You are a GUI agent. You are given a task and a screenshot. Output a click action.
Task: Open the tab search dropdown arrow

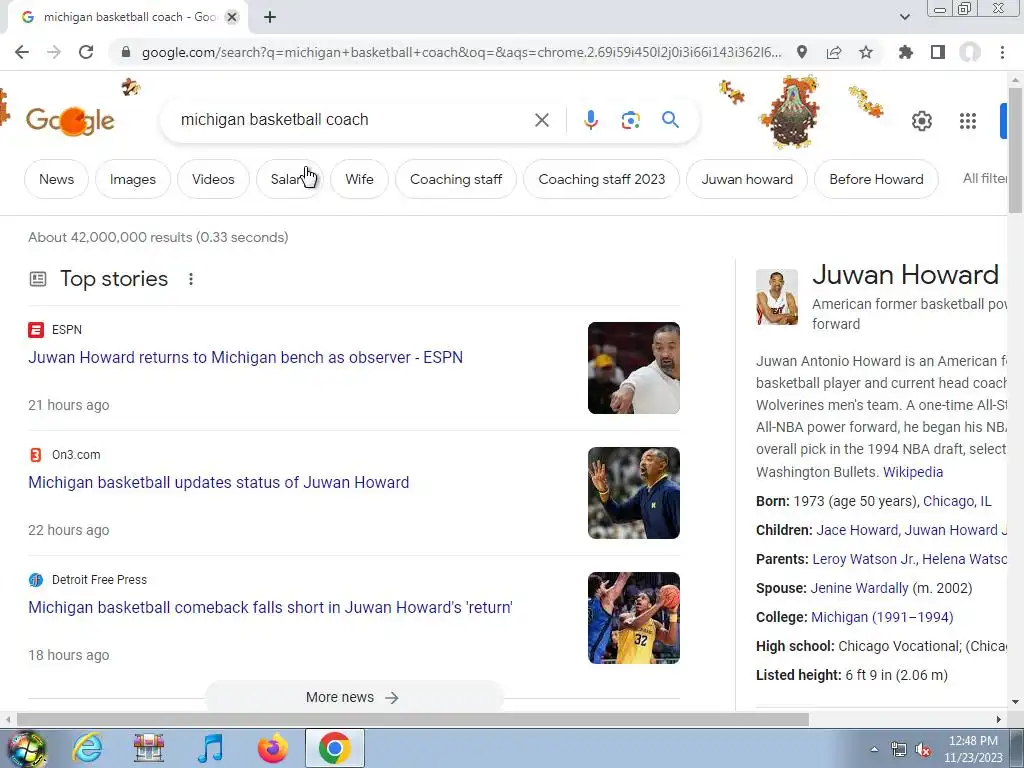[904, 17]
